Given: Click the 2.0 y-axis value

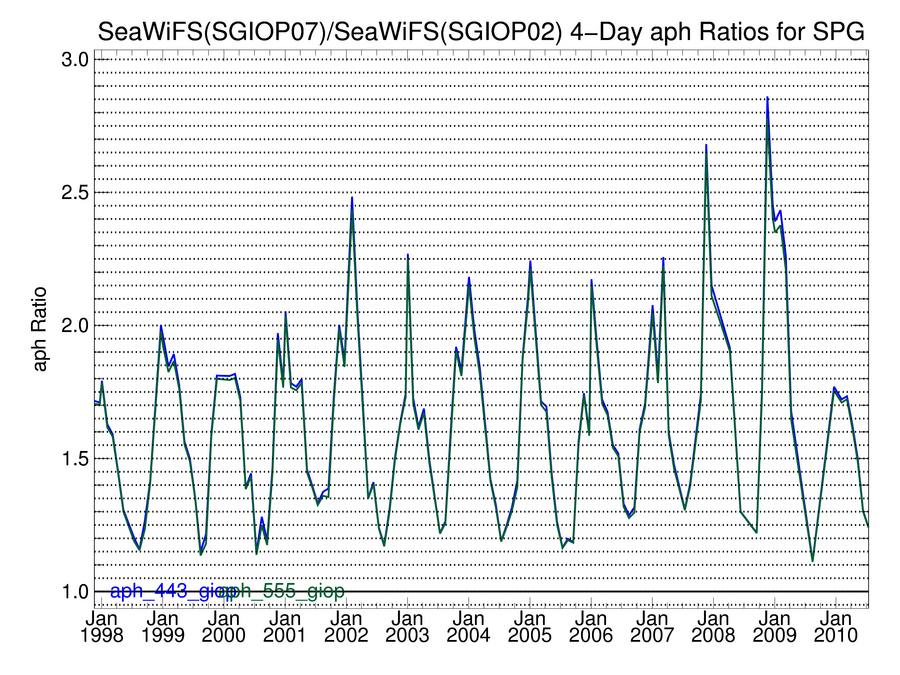Looking at the screenshot, I should (75, 325).
